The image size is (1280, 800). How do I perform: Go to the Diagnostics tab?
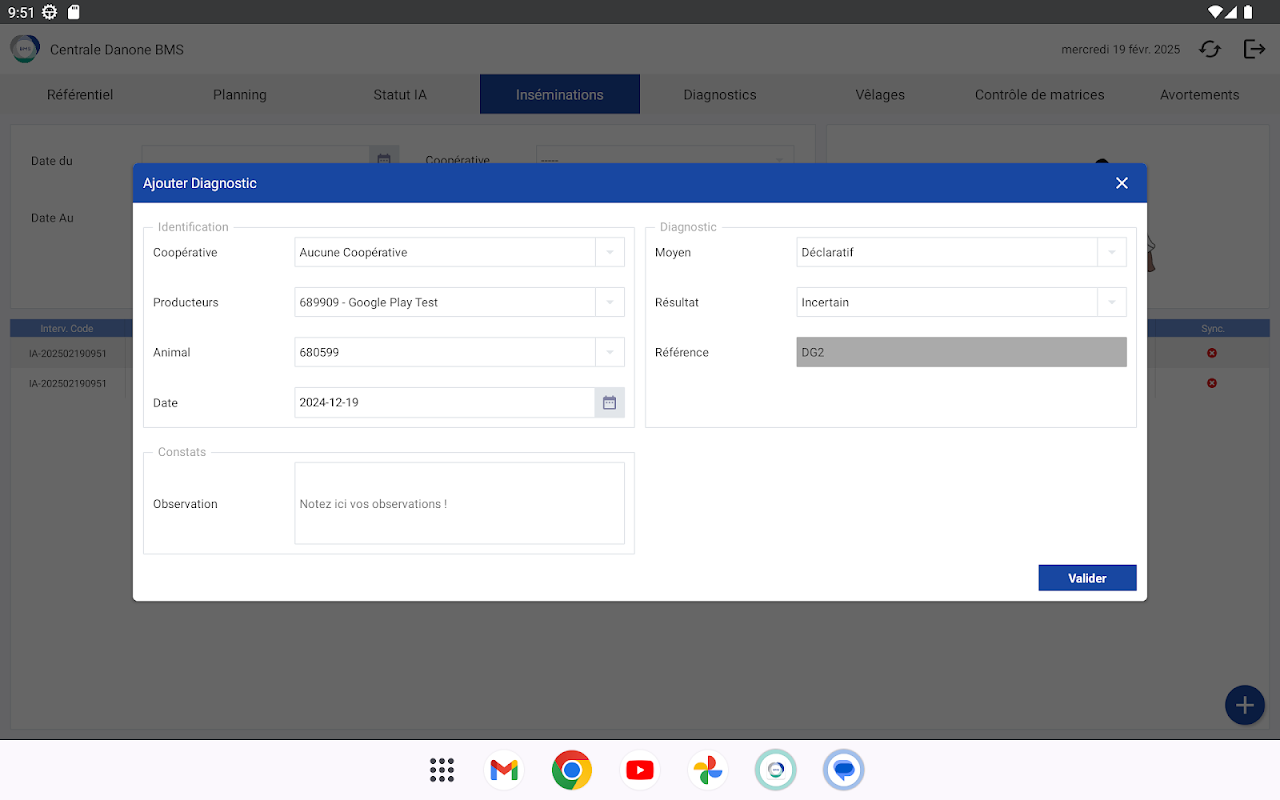tap(720, 95)
